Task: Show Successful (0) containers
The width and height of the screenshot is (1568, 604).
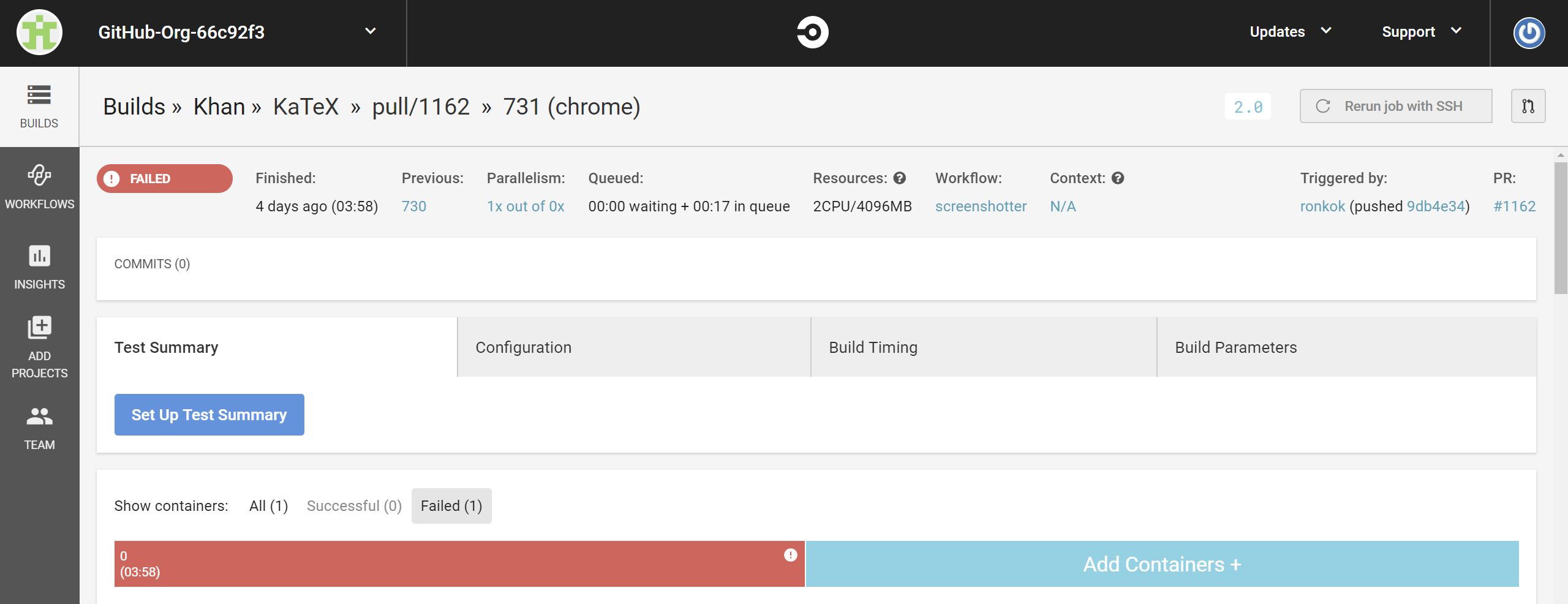Action: click(354, 506)
